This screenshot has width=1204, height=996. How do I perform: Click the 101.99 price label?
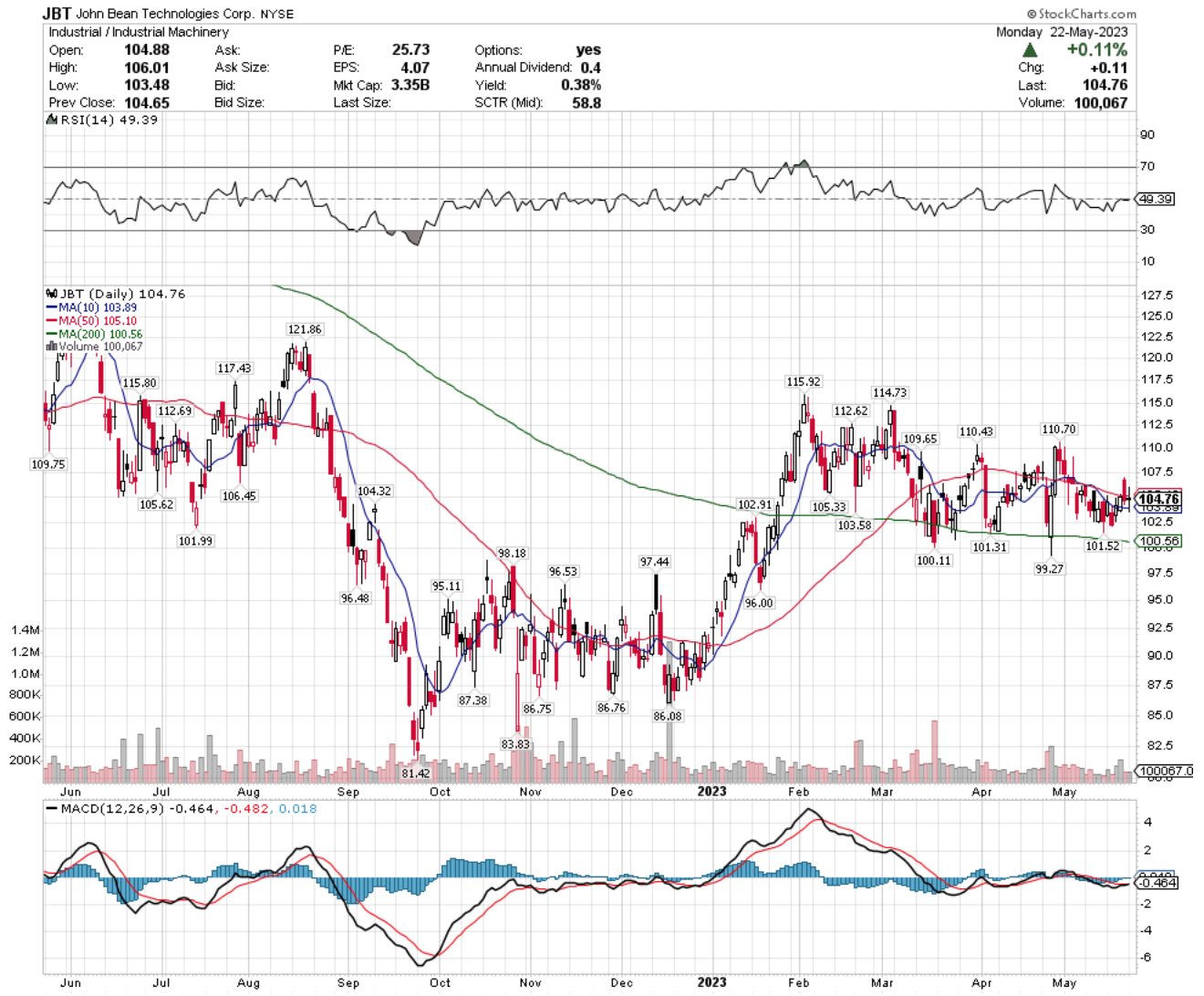tap(195, 541)
